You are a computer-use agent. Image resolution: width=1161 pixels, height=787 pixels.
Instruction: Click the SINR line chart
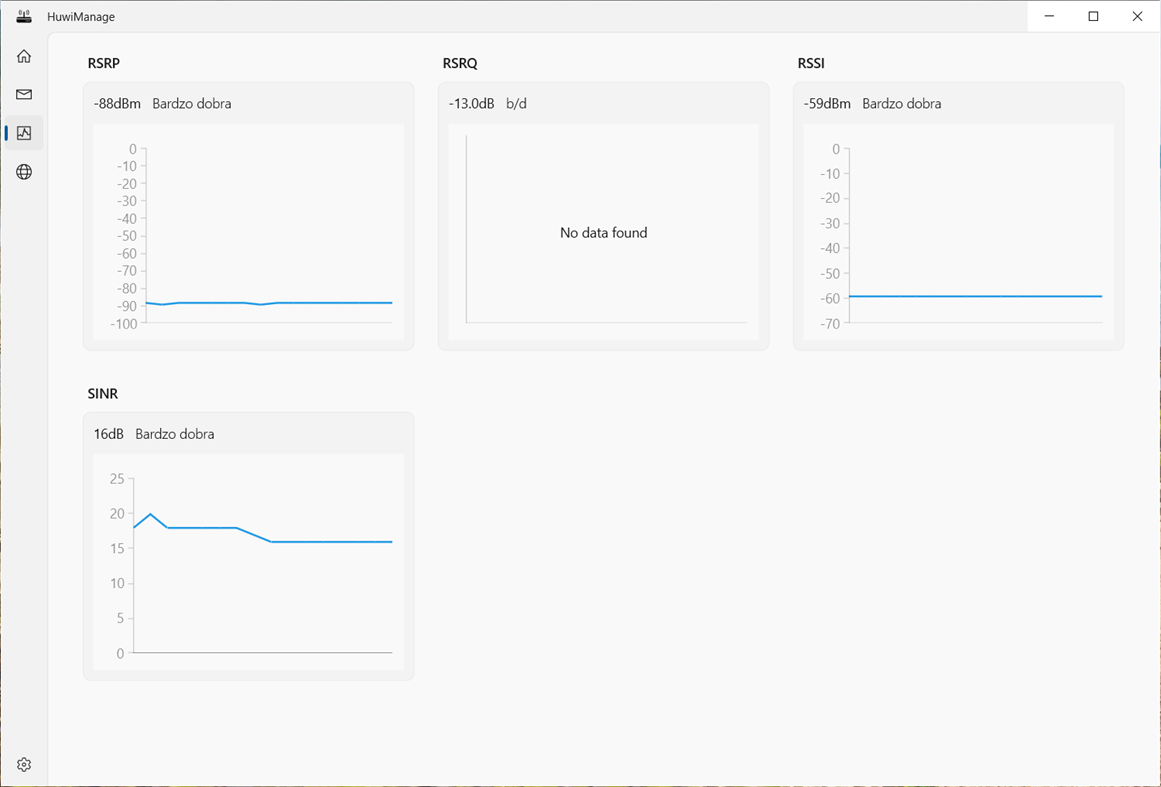(x=249, y=563)
